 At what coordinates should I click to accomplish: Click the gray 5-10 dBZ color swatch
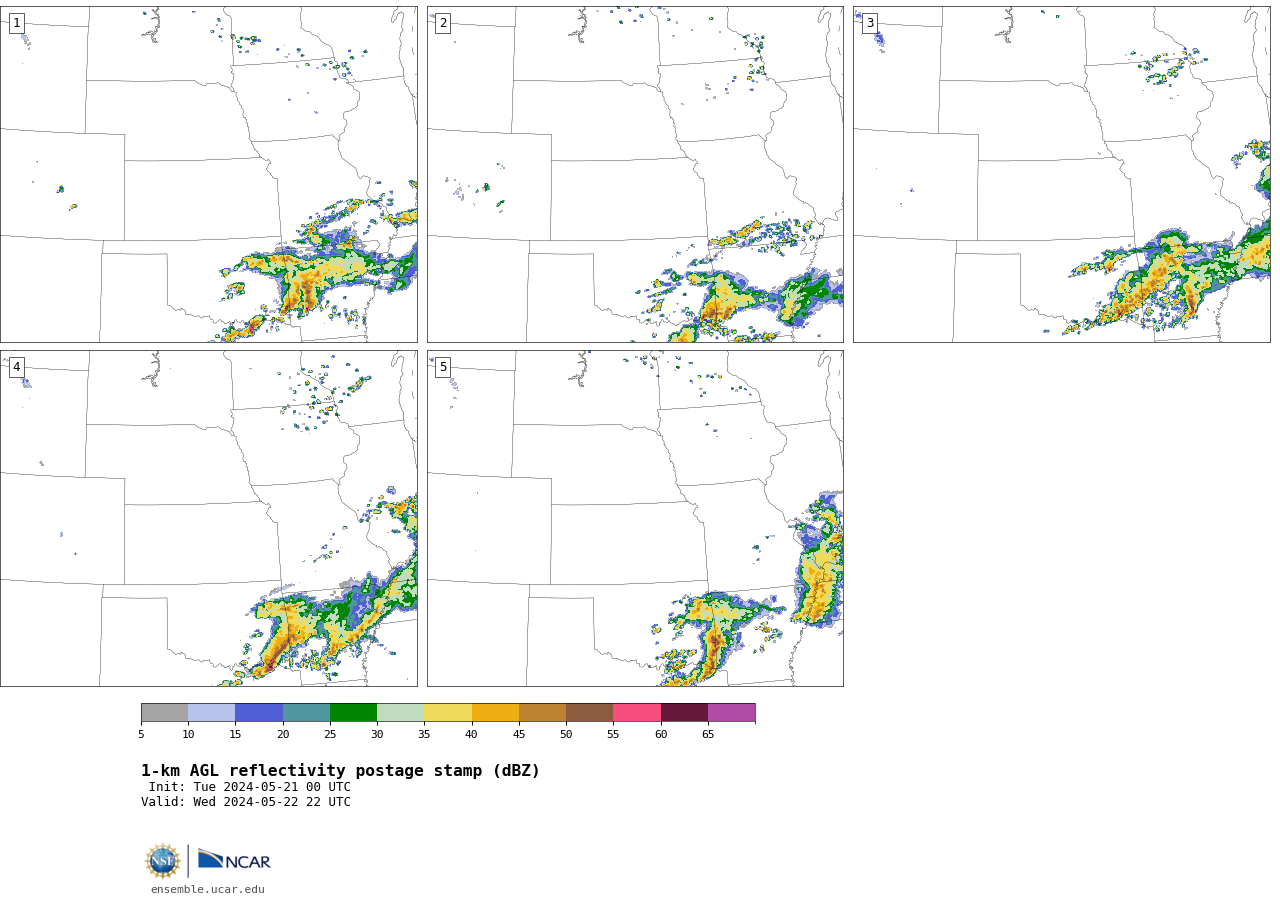(x=165, y=713)
